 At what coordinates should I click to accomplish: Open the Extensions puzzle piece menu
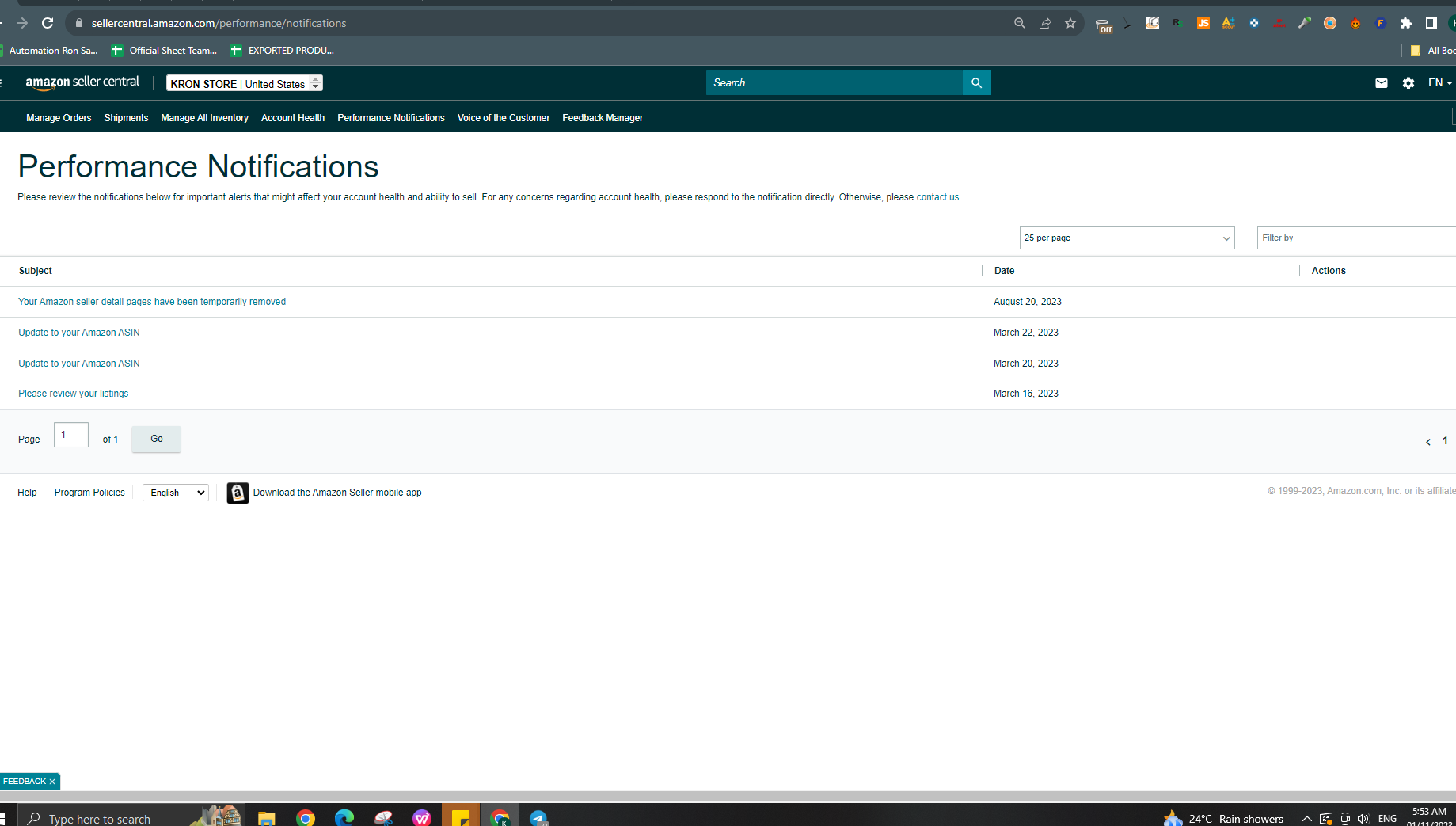pyautogui.click(x=1406, y=23)
